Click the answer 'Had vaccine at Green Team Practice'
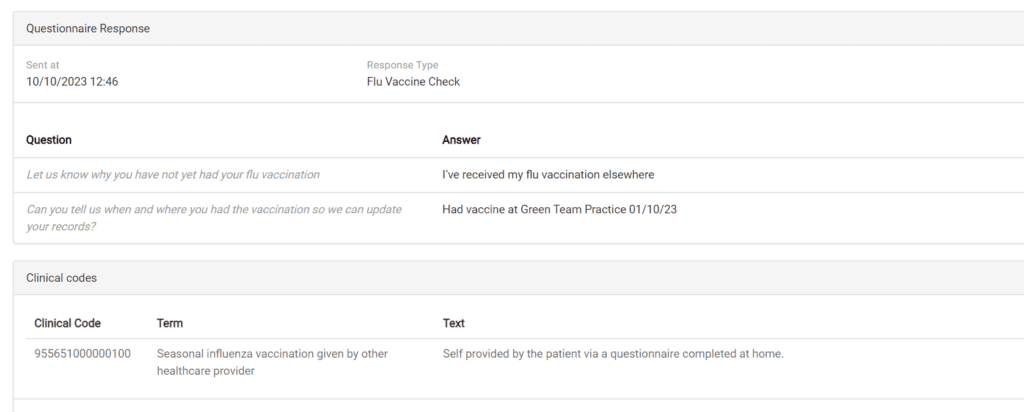 pyautogui.click(x=559, y=210)
